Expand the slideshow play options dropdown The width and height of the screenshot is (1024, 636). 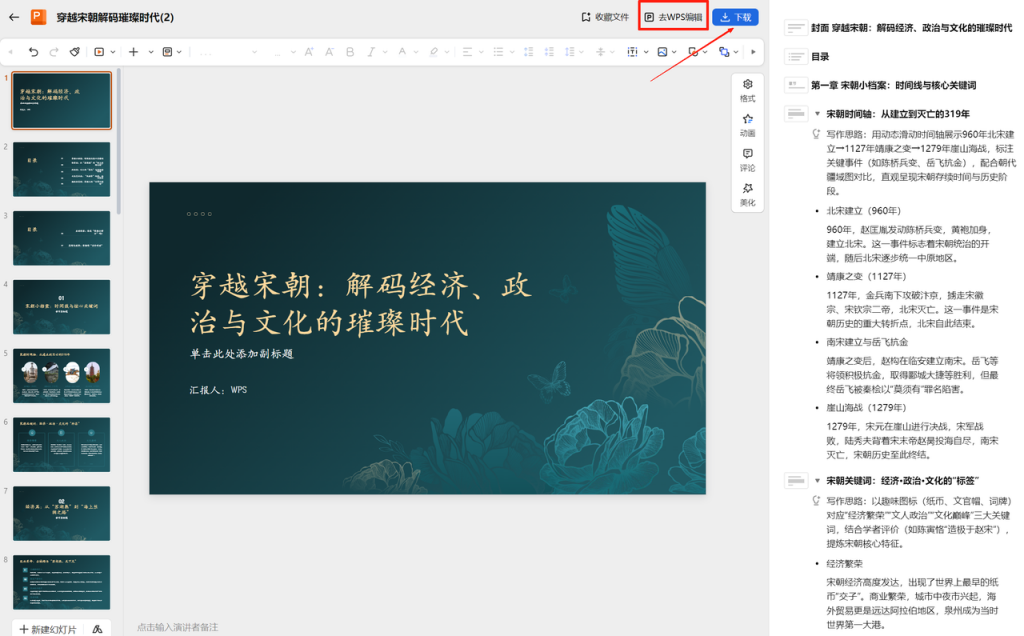click(113, 52)
